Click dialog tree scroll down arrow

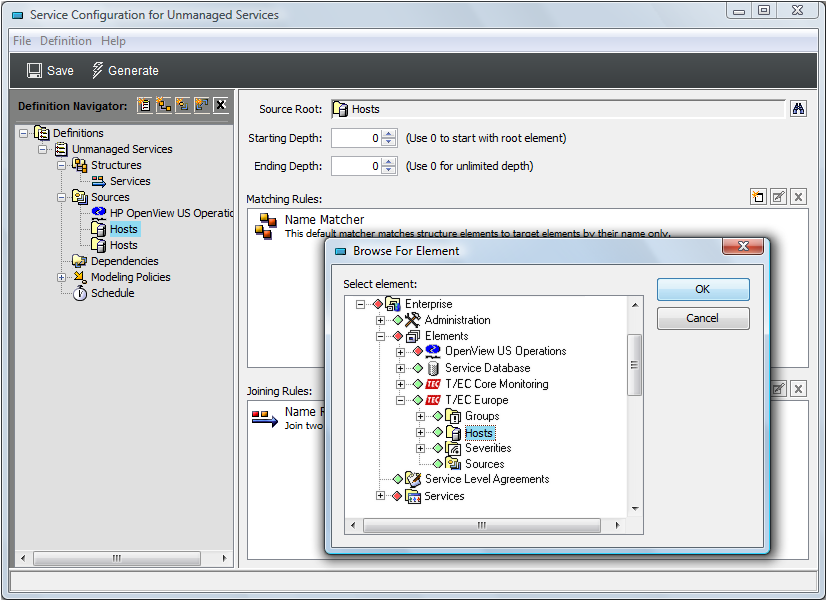635,509
